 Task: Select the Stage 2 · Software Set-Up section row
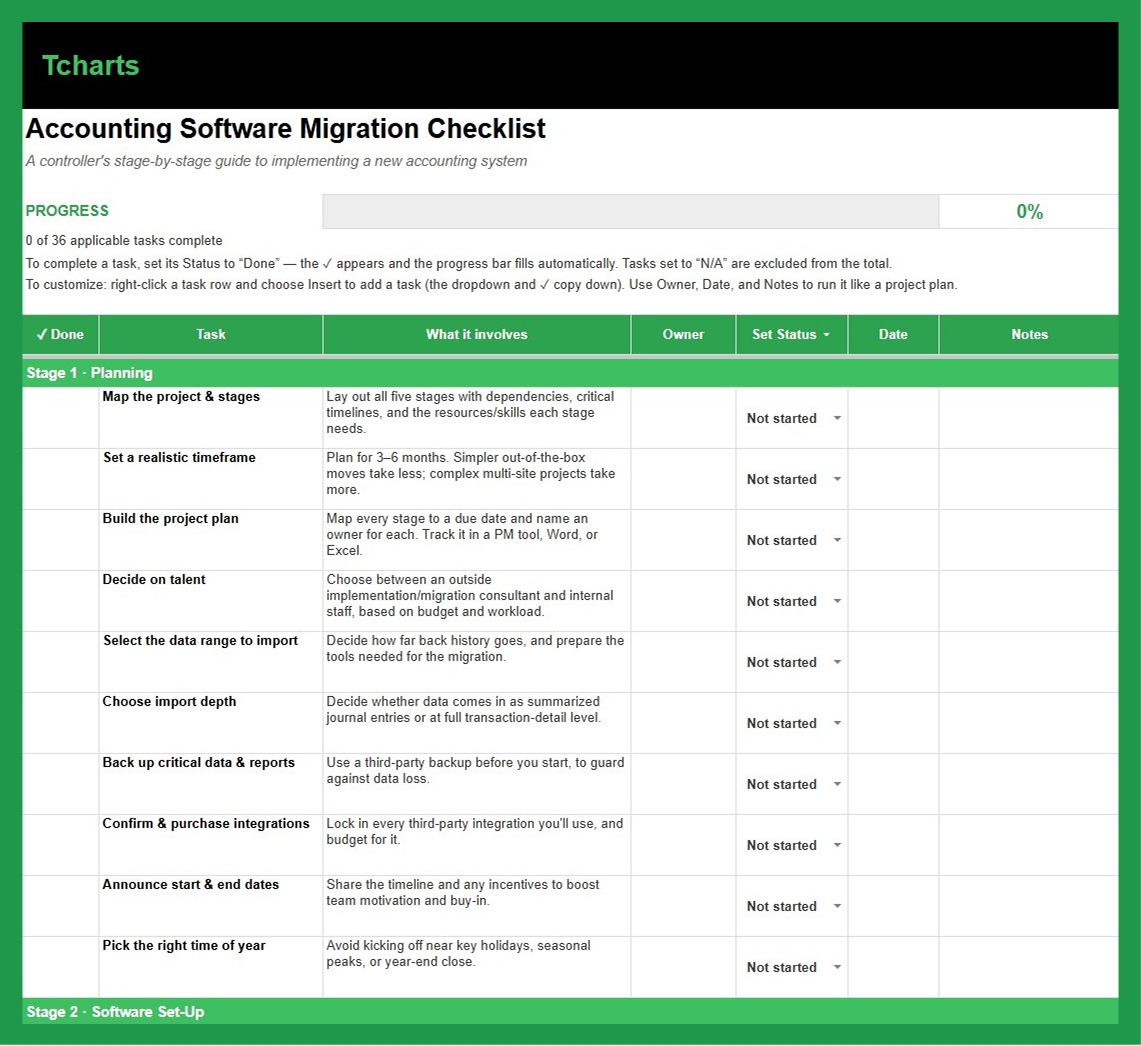tap(570, 1012)
